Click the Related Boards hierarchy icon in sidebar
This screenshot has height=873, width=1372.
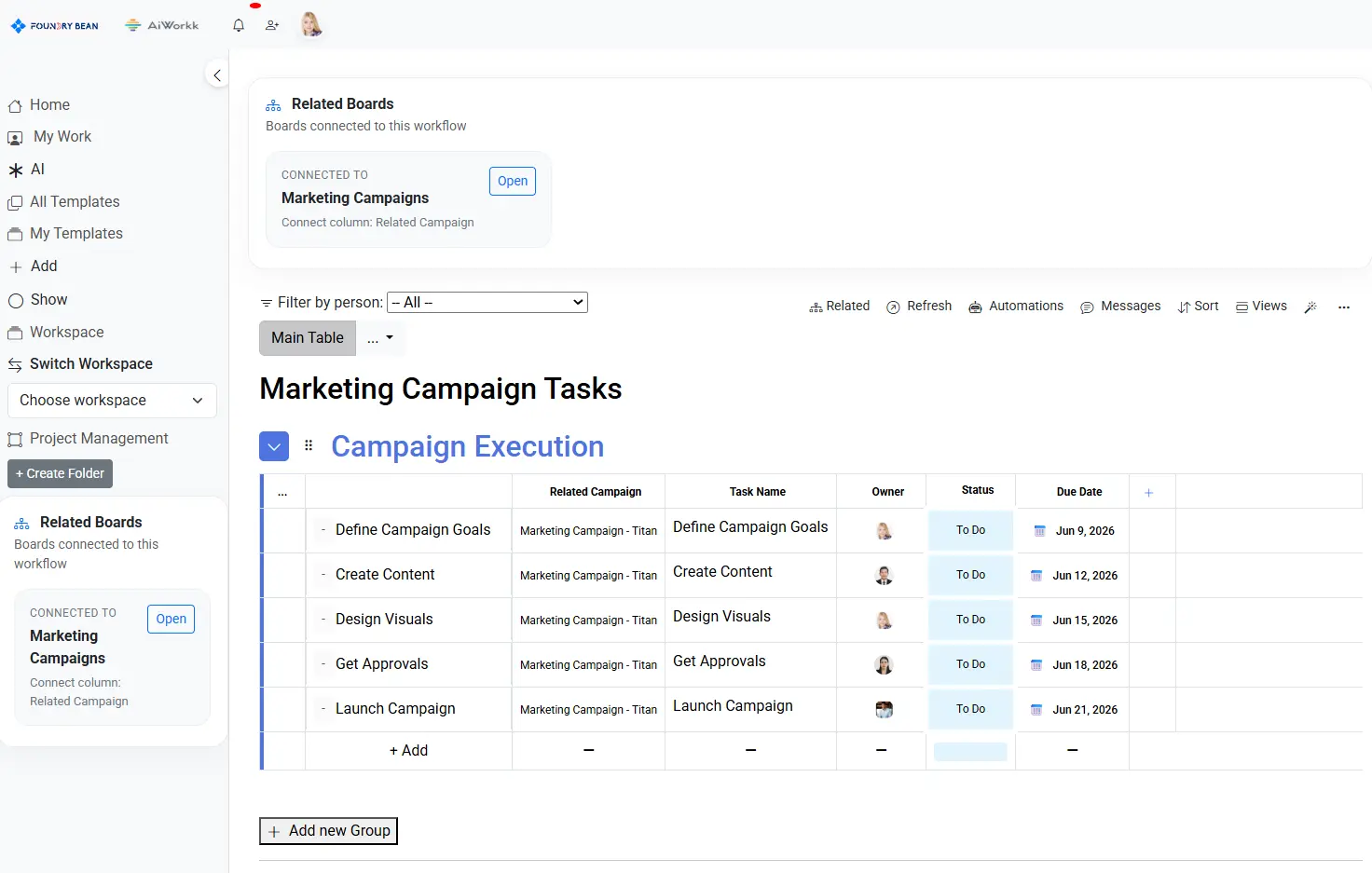(x=21, y=524)
